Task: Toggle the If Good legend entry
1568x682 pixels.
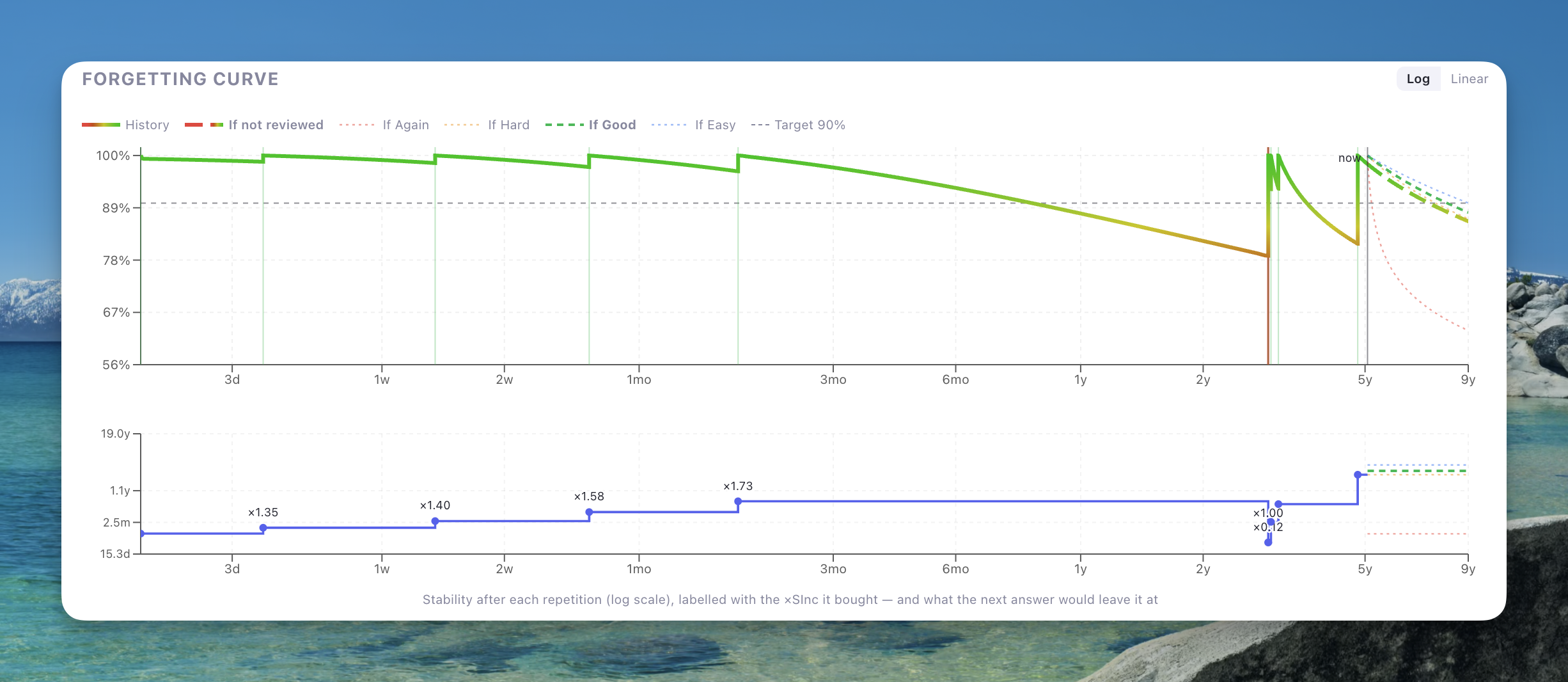Action: pos(590,125)
